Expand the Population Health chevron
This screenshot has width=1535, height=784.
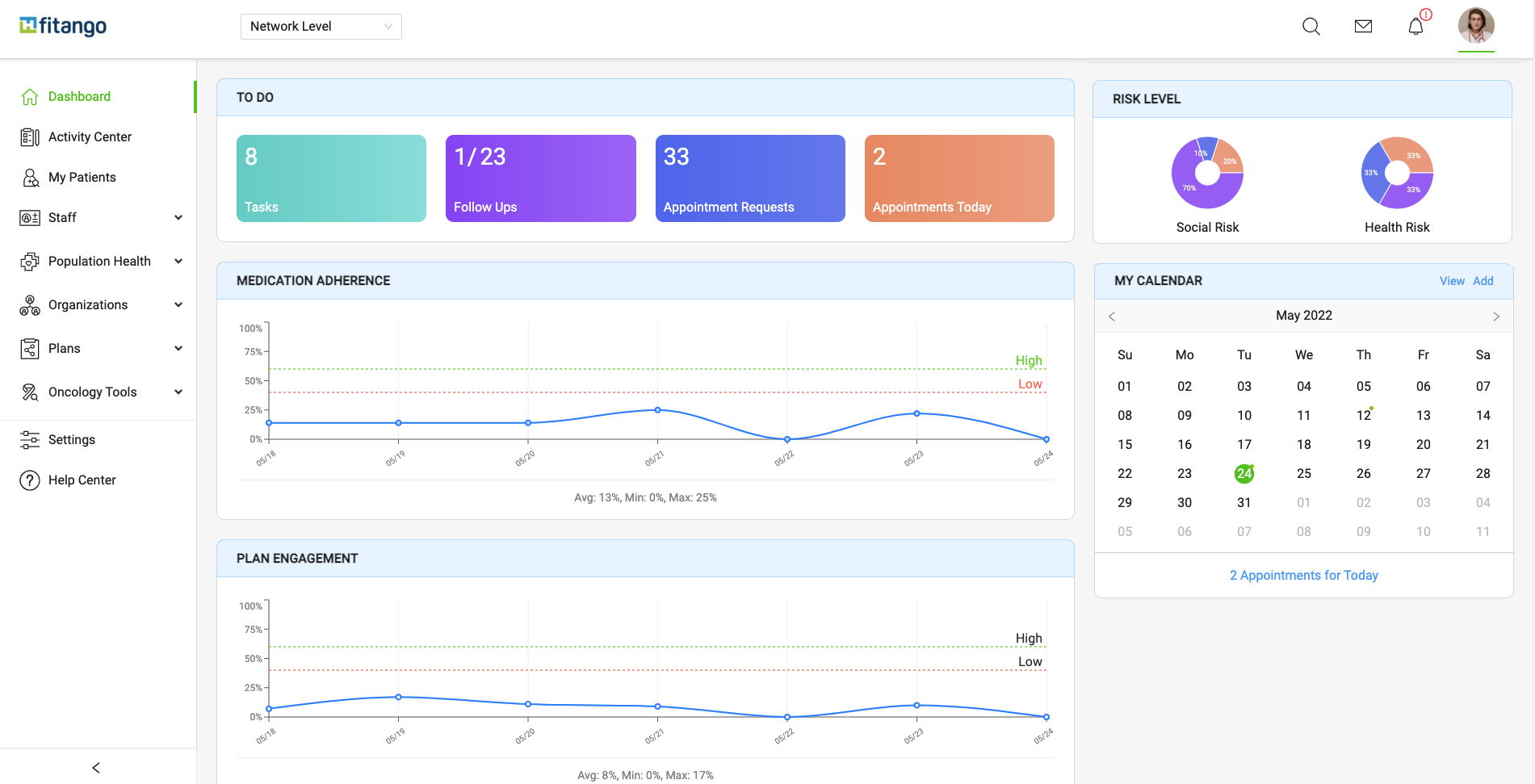178,262
